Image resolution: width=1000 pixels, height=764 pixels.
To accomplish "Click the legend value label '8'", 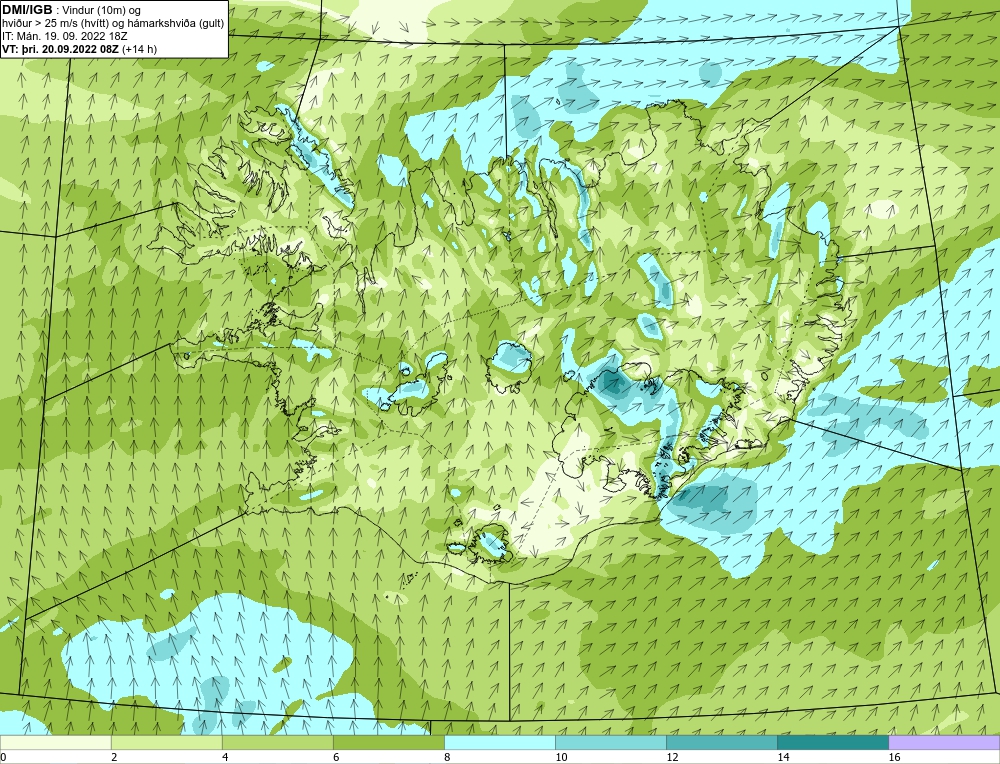I will click(447, 757).
